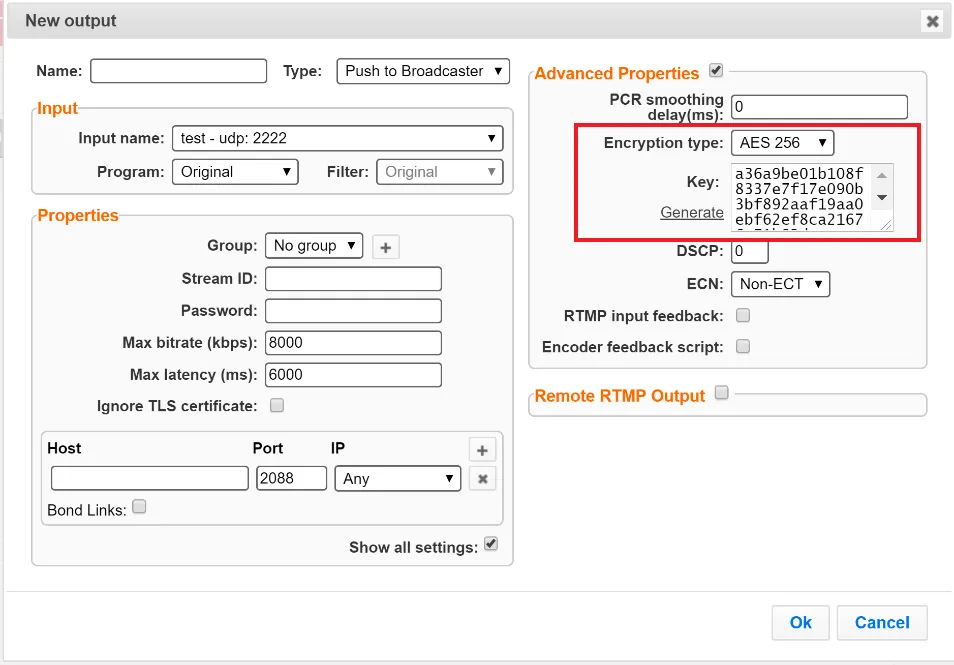Viewport: 954px width, 665px height.
Task: Enable the Remote RTMP Output checkbox
Action: coord(722,392)
